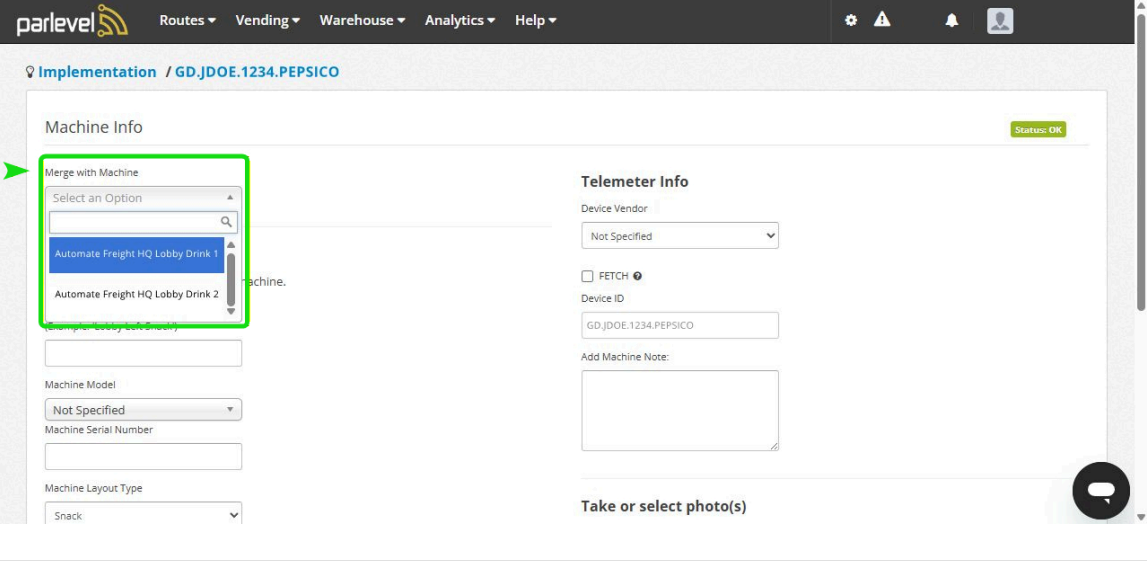Go to Implementation breadcrumb link
1147x561 pixels.
(97, 72)
